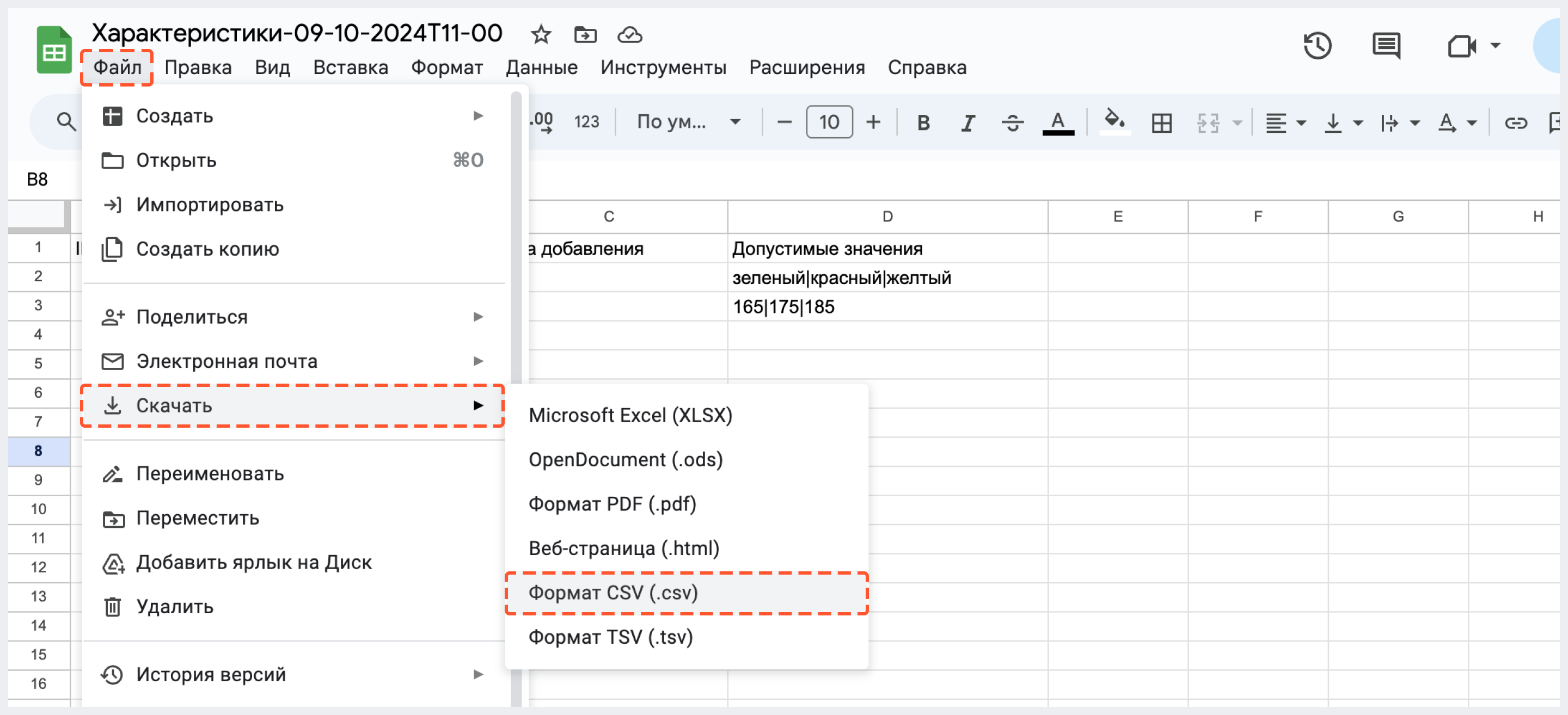This screenshot has height=715, width=1568.
Task: Open horizontal align dropdown
Action: [x=1285, y=124]
